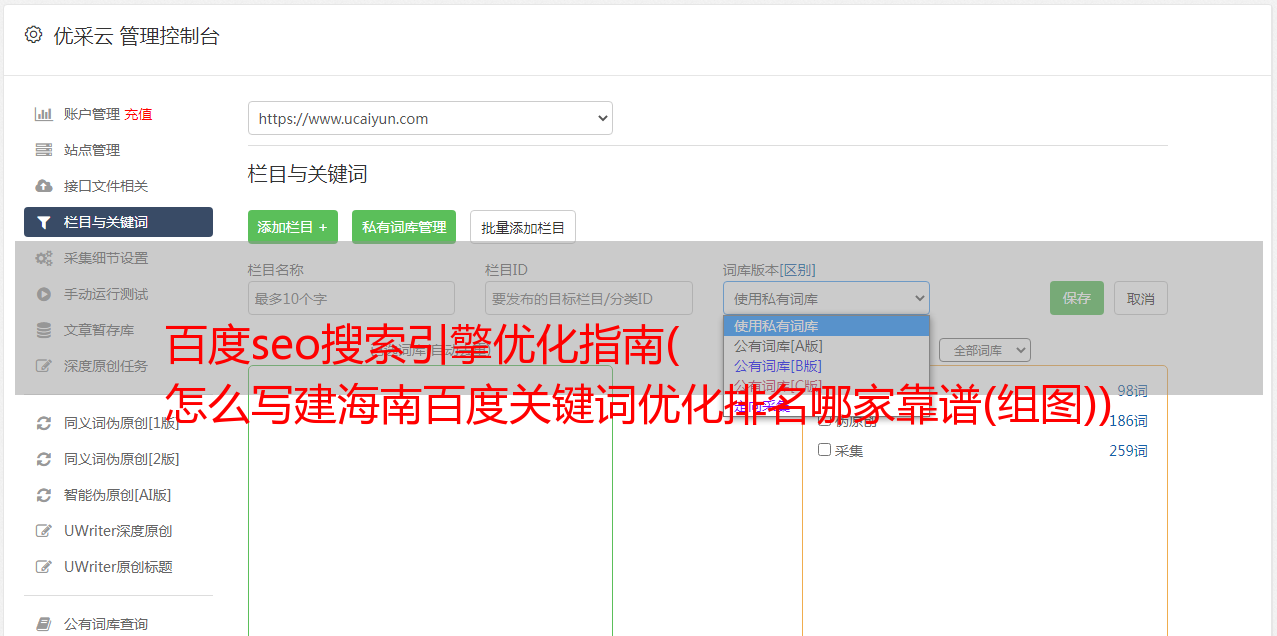Tick the checkbox in the 186词 row
This screenshot has width=1277, height=636.
coord(825,420)
